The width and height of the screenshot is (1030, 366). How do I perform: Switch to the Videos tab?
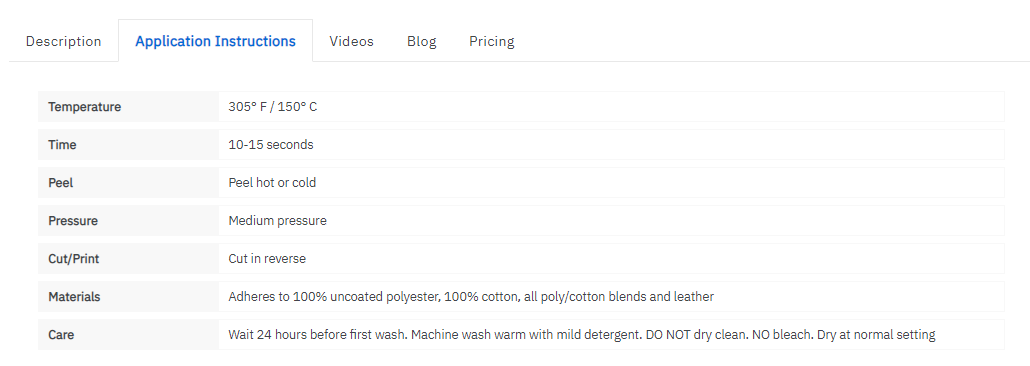(x=351, y=41)
